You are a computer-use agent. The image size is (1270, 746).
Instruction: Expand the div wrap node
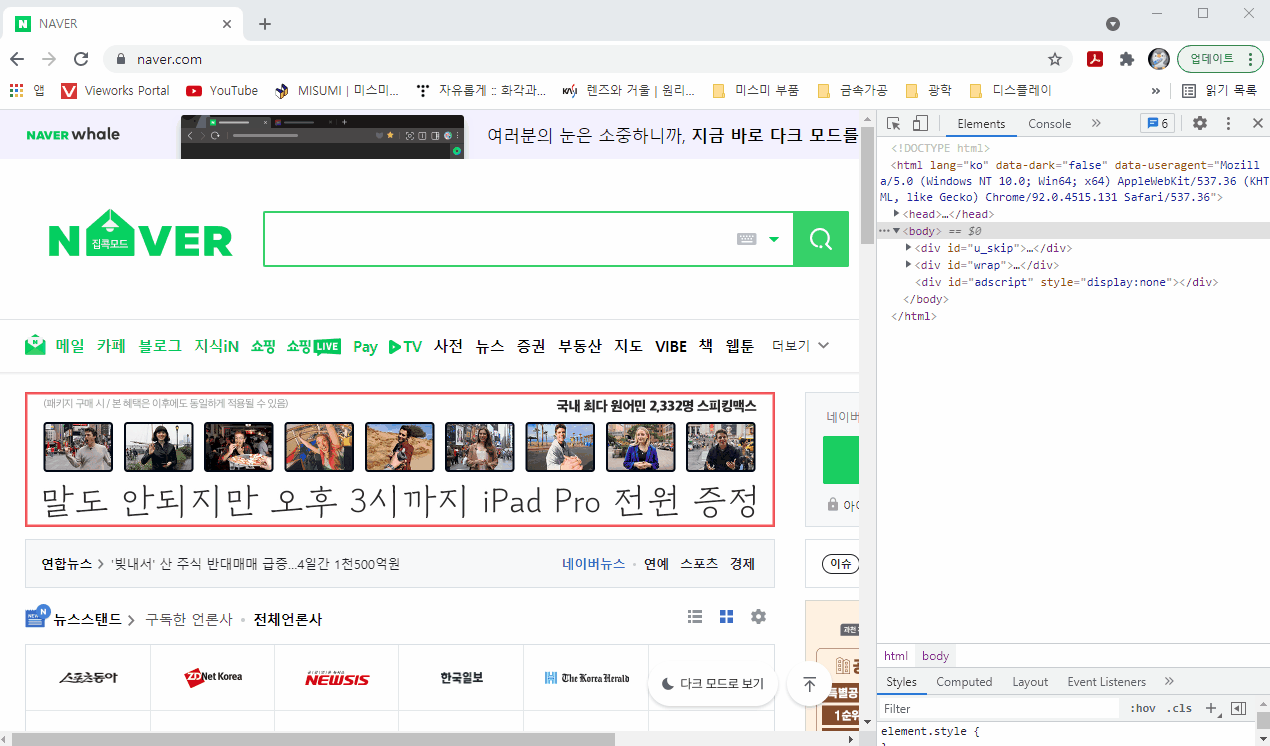click(908, 264)
